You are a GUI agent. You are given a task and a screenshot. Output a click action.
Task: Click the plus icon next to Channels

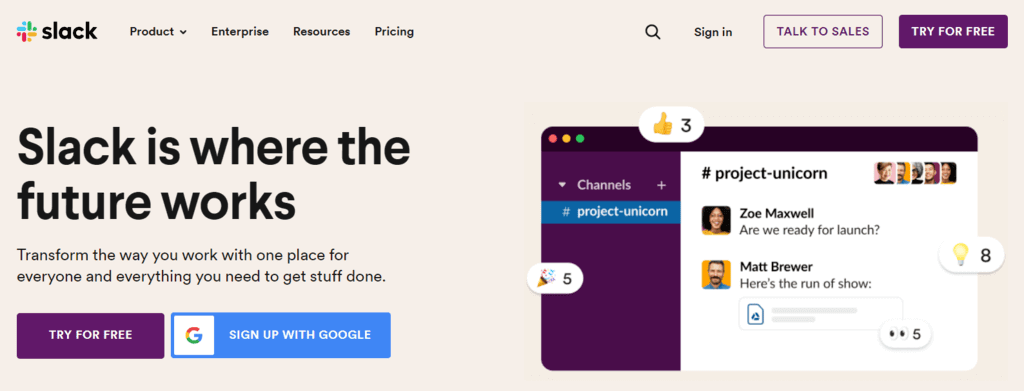[x=662, y=185]
